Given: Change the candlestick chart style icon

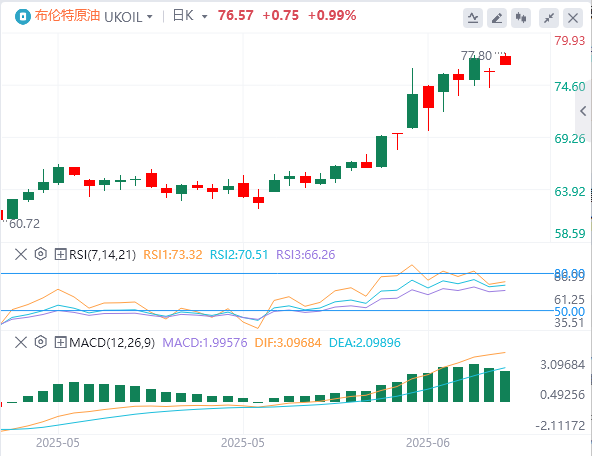Looking at the screenshot, I should coord(521,18).
